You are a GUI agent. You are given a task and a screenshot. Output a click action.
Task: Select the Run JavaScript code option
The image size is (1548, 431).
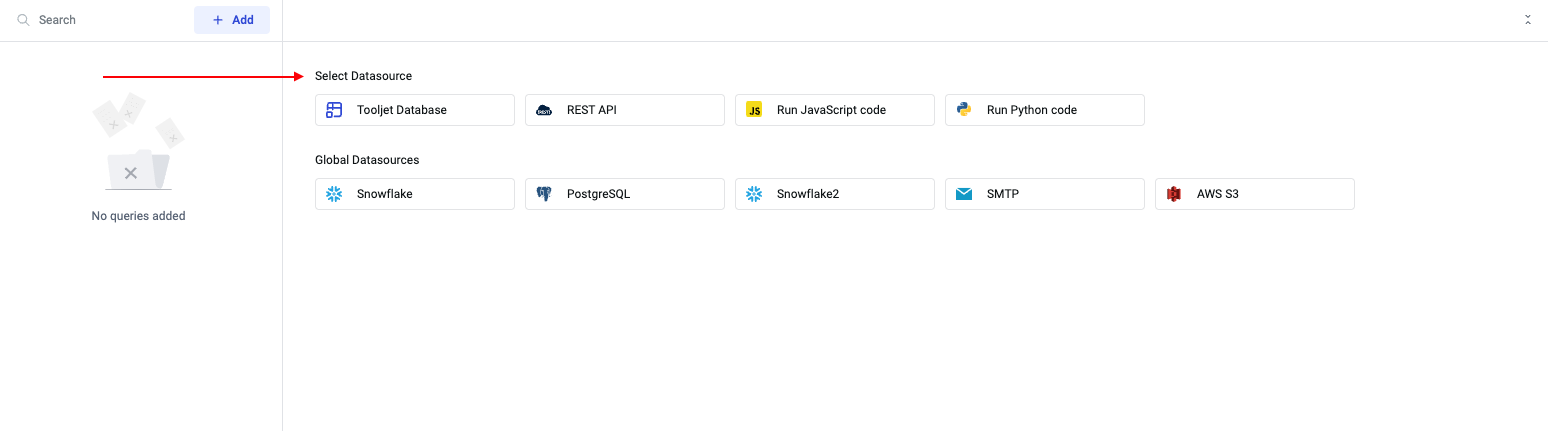831,110
